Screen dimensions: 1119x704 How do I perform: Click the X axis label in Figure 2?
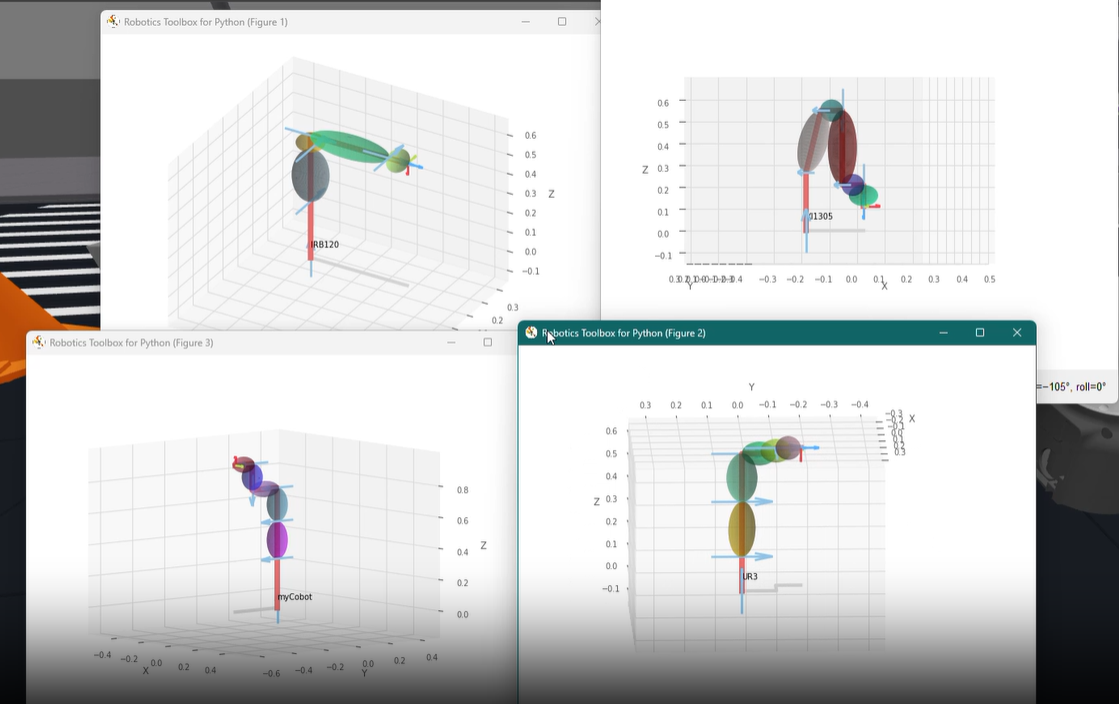coord(911,418)
